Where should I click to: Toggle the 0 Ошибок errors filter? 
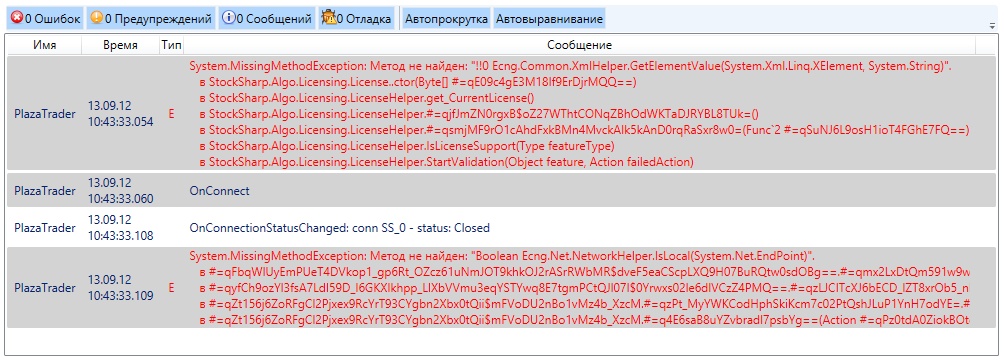tap(45, 19)
